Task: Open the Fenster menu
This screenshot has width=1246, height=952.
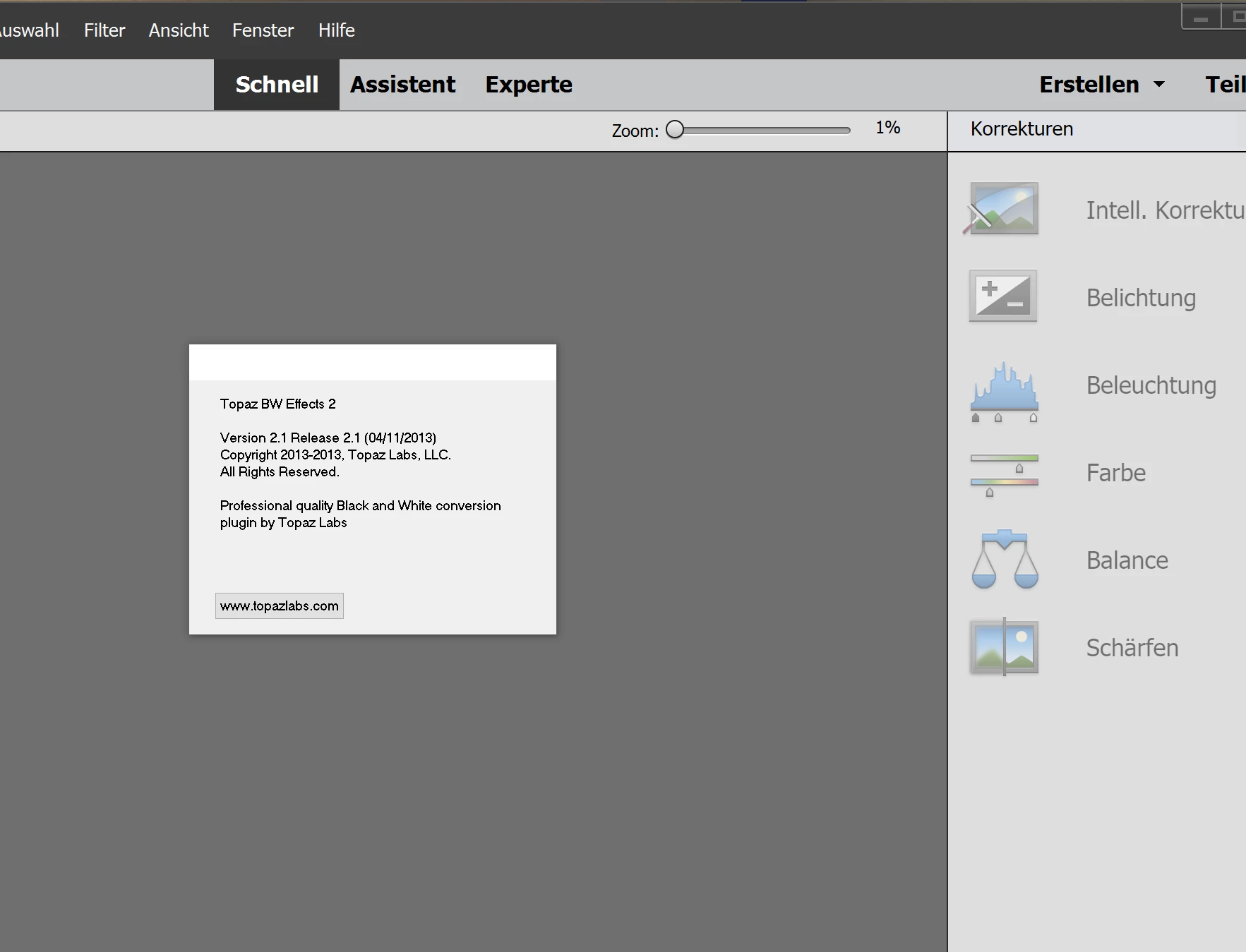Action: [263, 30]
